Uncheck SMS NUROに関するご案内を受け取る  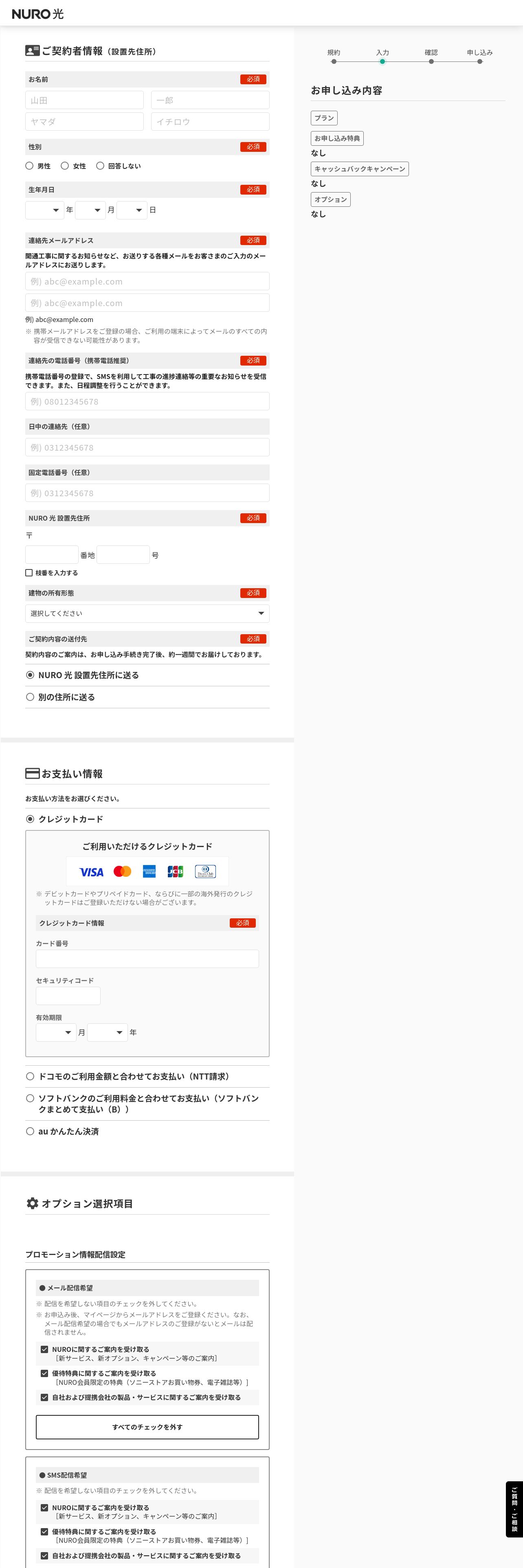[44, 1508]
